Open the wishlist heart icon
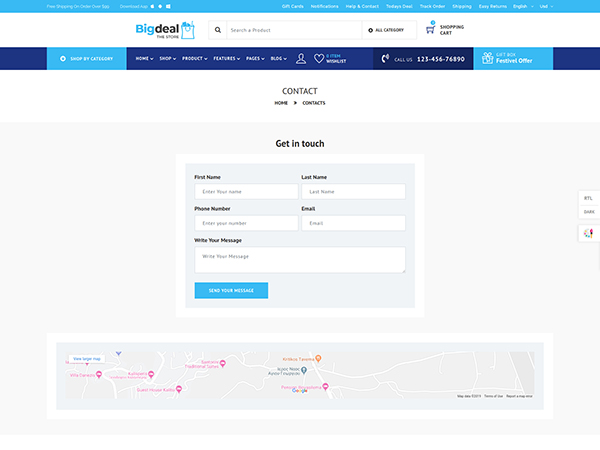The height and width of the screenshot is (450, 600). [x=319, y=59]
